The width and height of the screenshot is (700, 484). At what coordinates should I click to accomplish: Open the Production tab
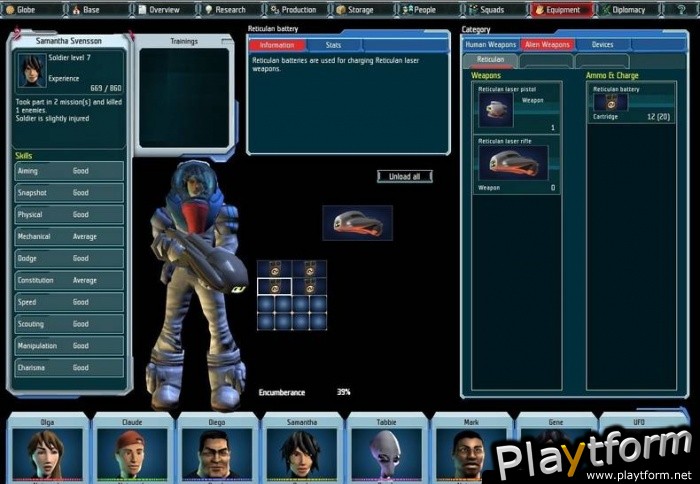point(296,9)
